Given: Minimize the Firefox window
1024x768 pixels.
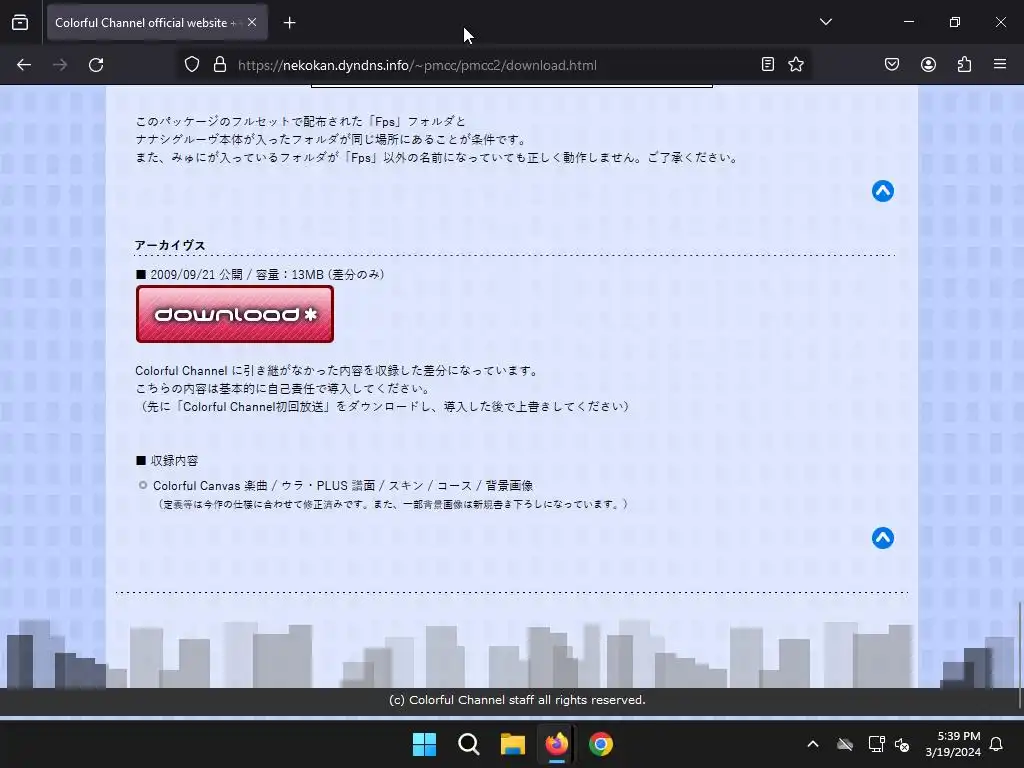Looking at the screenshot, I should click(x=908, y=22).
